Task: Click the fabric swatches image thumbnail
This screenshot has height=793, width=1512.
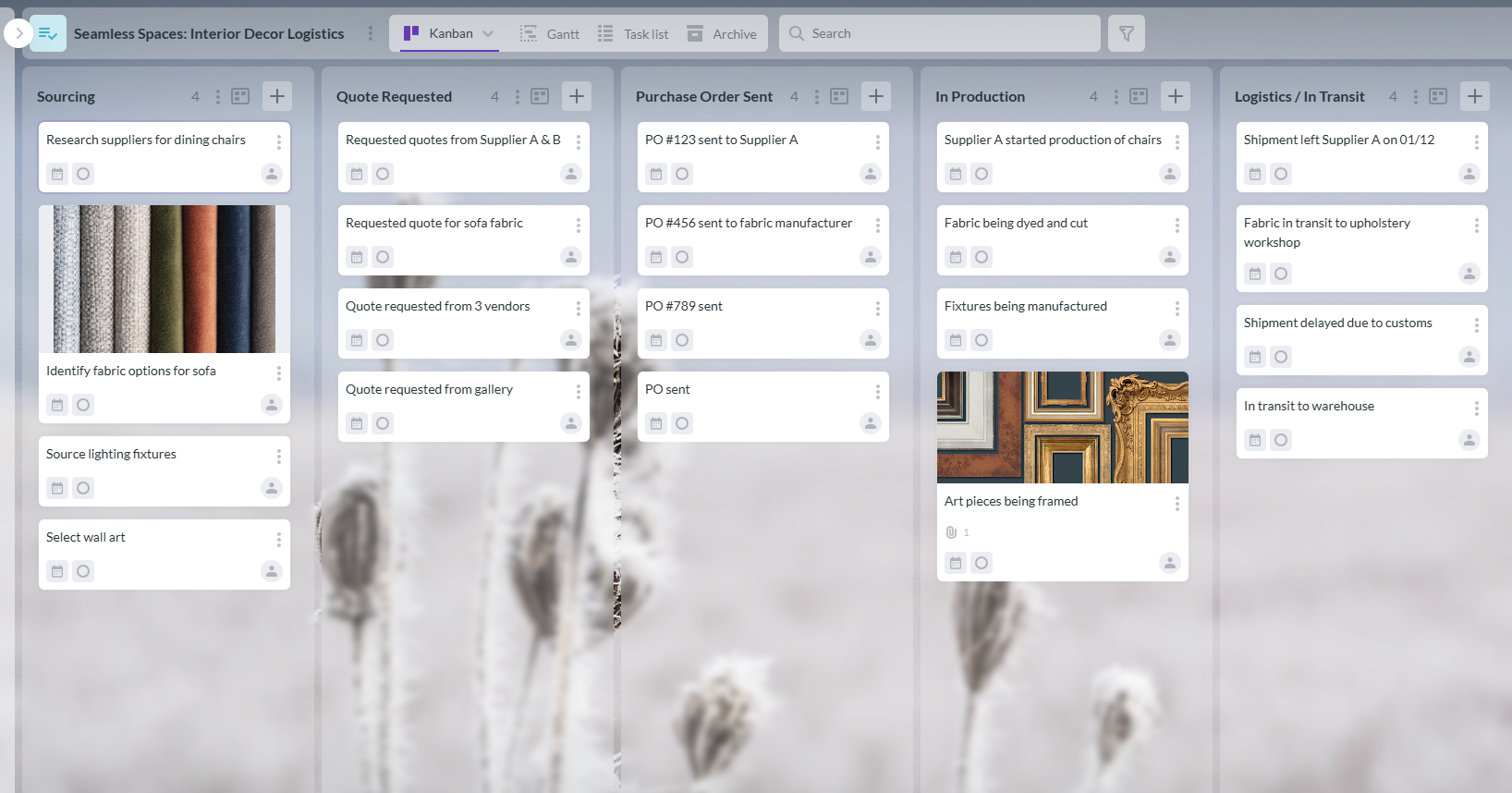Action: point(165,278)
